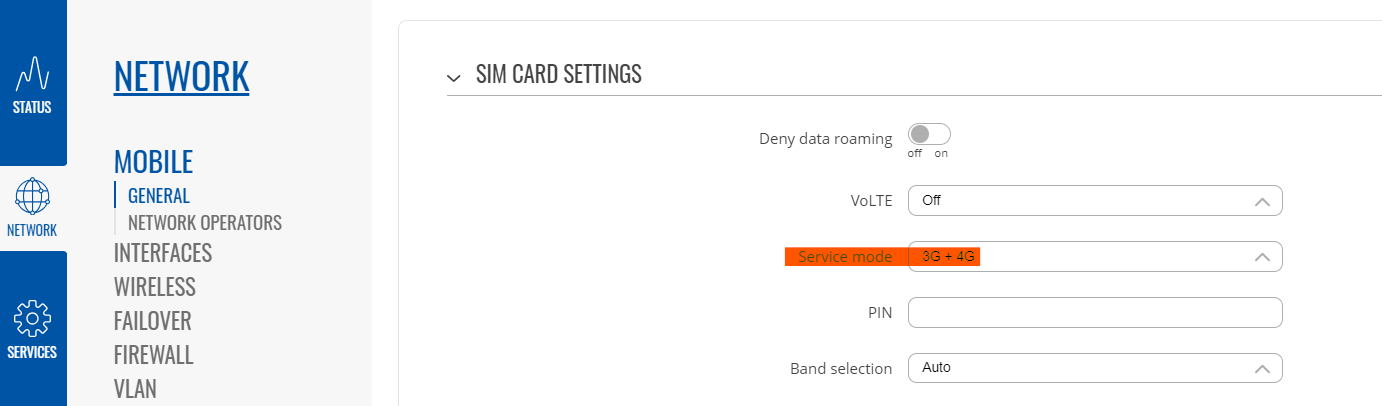The width and height of the screenshot is (1382, 406).
Task: Open the Band selection dropdown
Action: coord(1095,367)
